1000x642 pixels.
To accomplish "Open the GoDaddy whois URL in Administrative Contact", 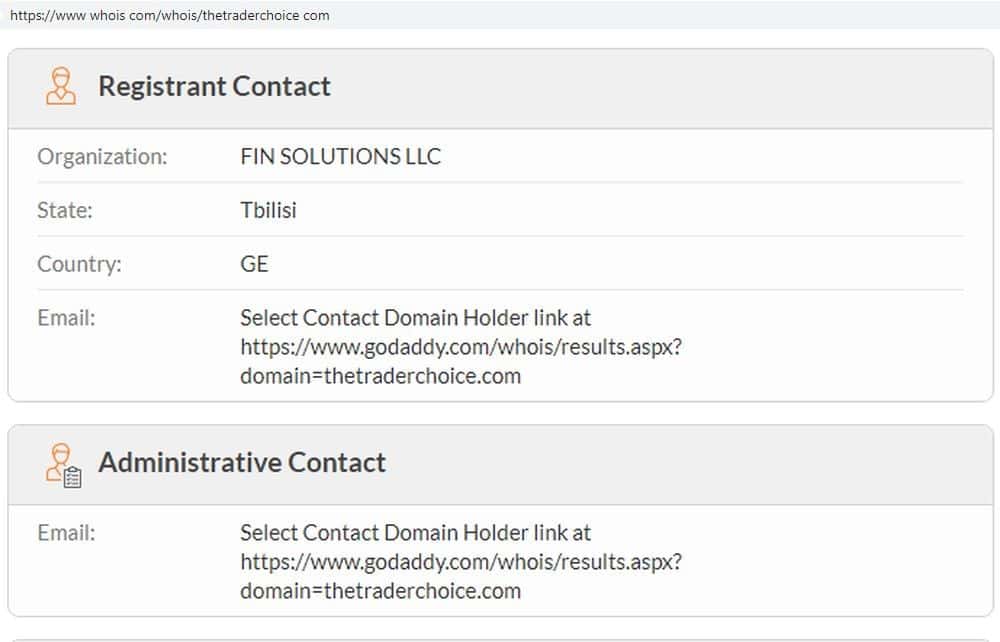I will pyautogui.click(x=461, y=562).
